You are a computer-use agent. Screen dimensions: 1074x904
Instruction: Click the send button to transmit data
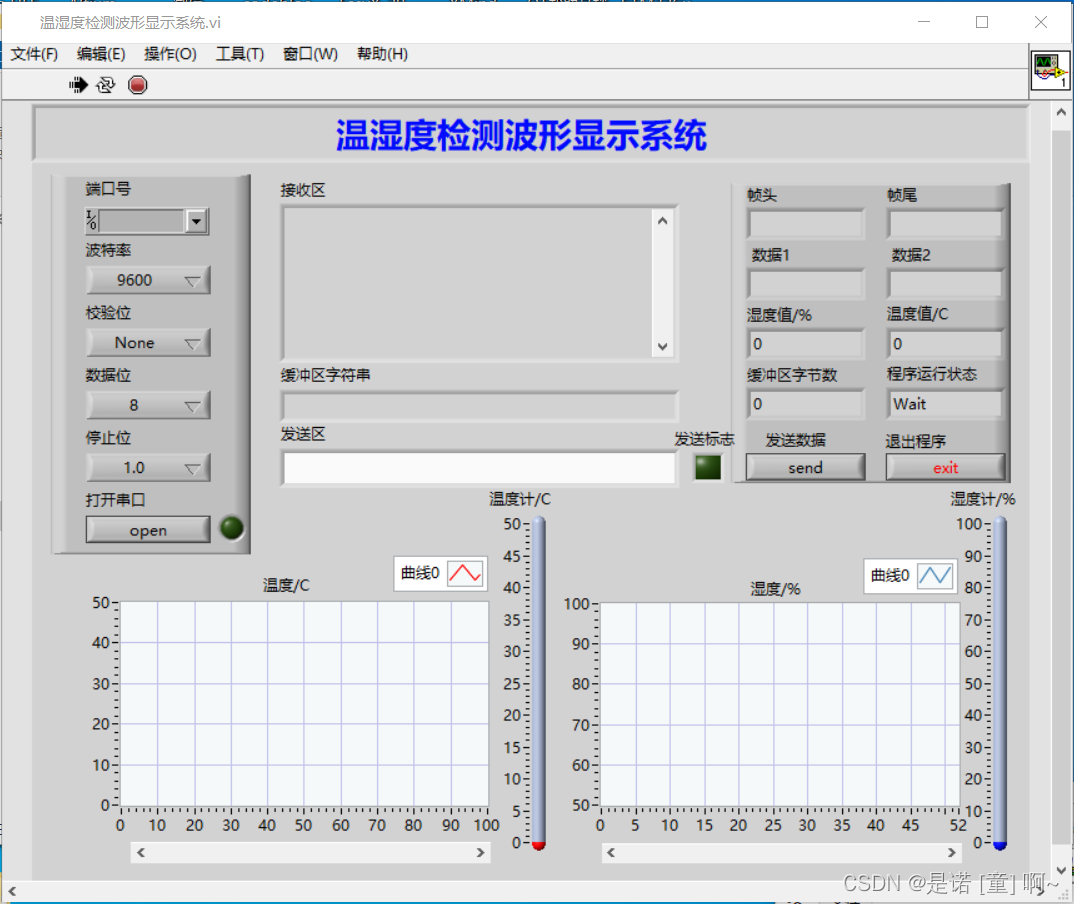point(805,467)
